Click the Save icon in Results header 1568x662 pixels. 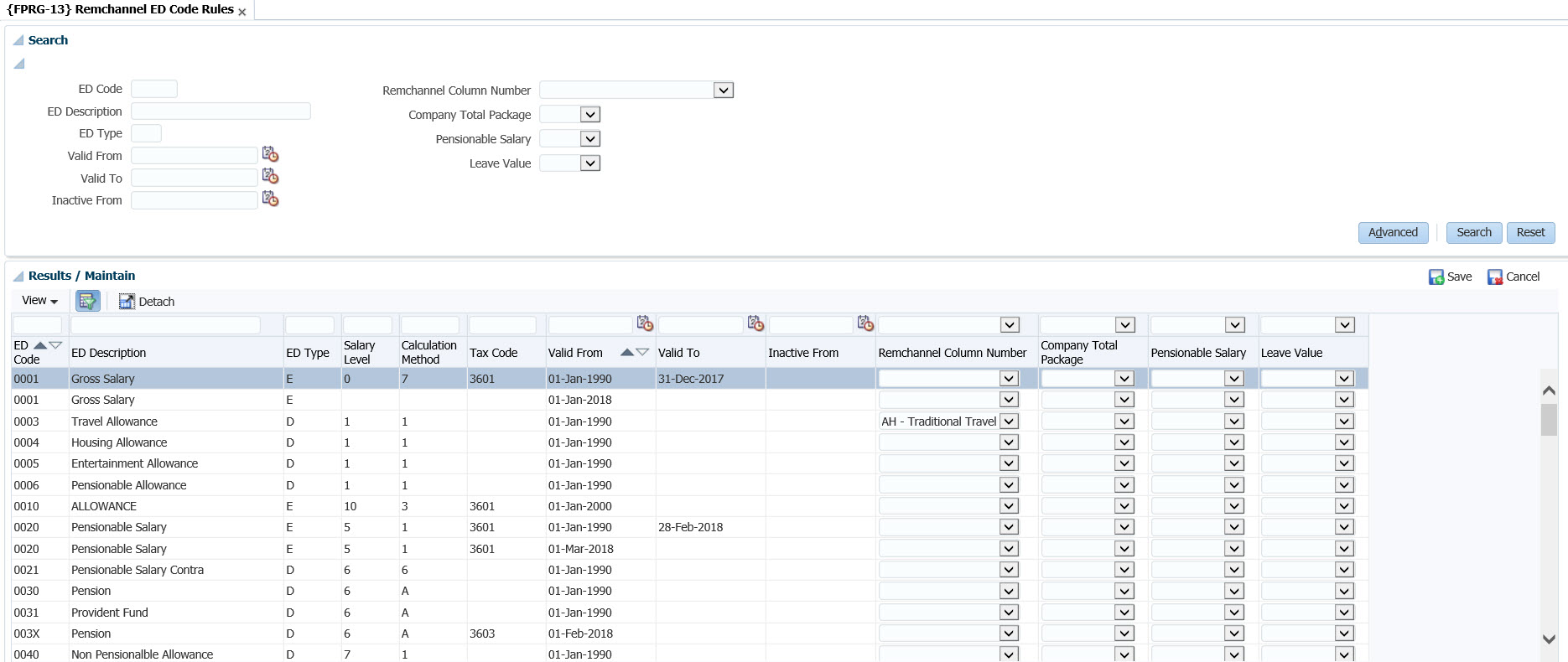point(1436,277)
